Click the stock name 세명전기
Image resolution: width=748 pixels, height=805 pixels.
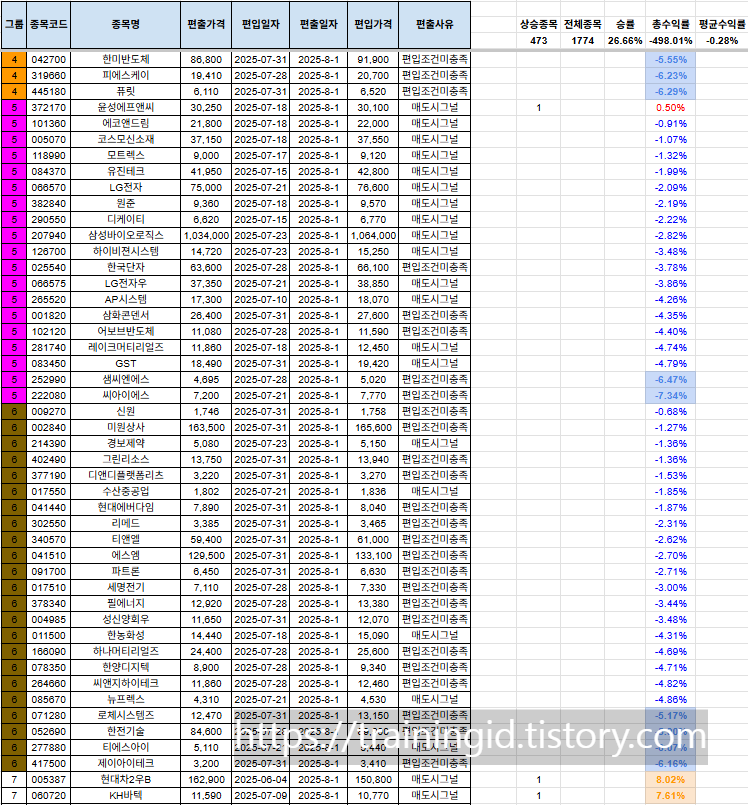[125, 587]
